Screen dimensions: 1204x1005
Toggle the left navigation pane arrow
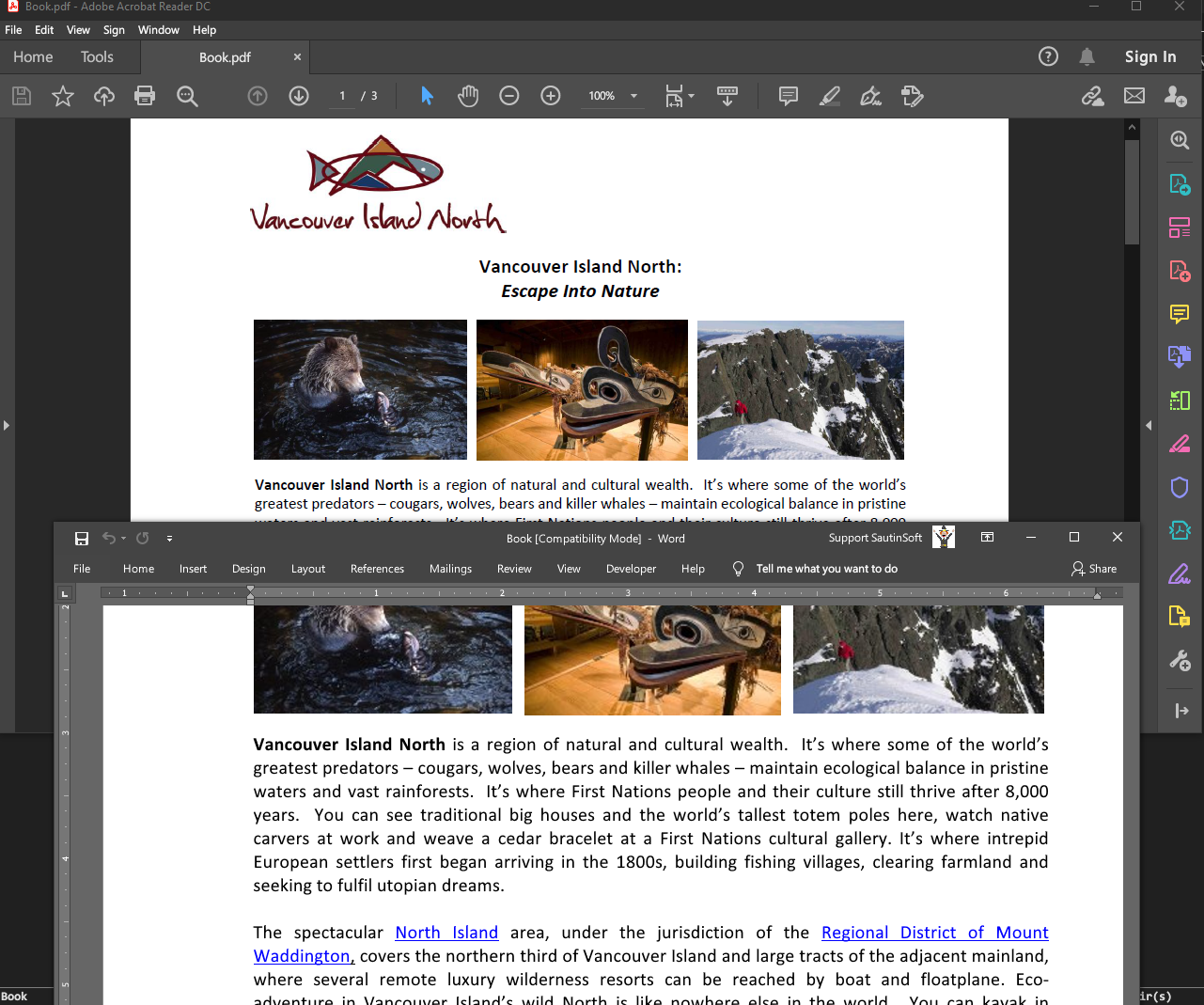(7, 426)
